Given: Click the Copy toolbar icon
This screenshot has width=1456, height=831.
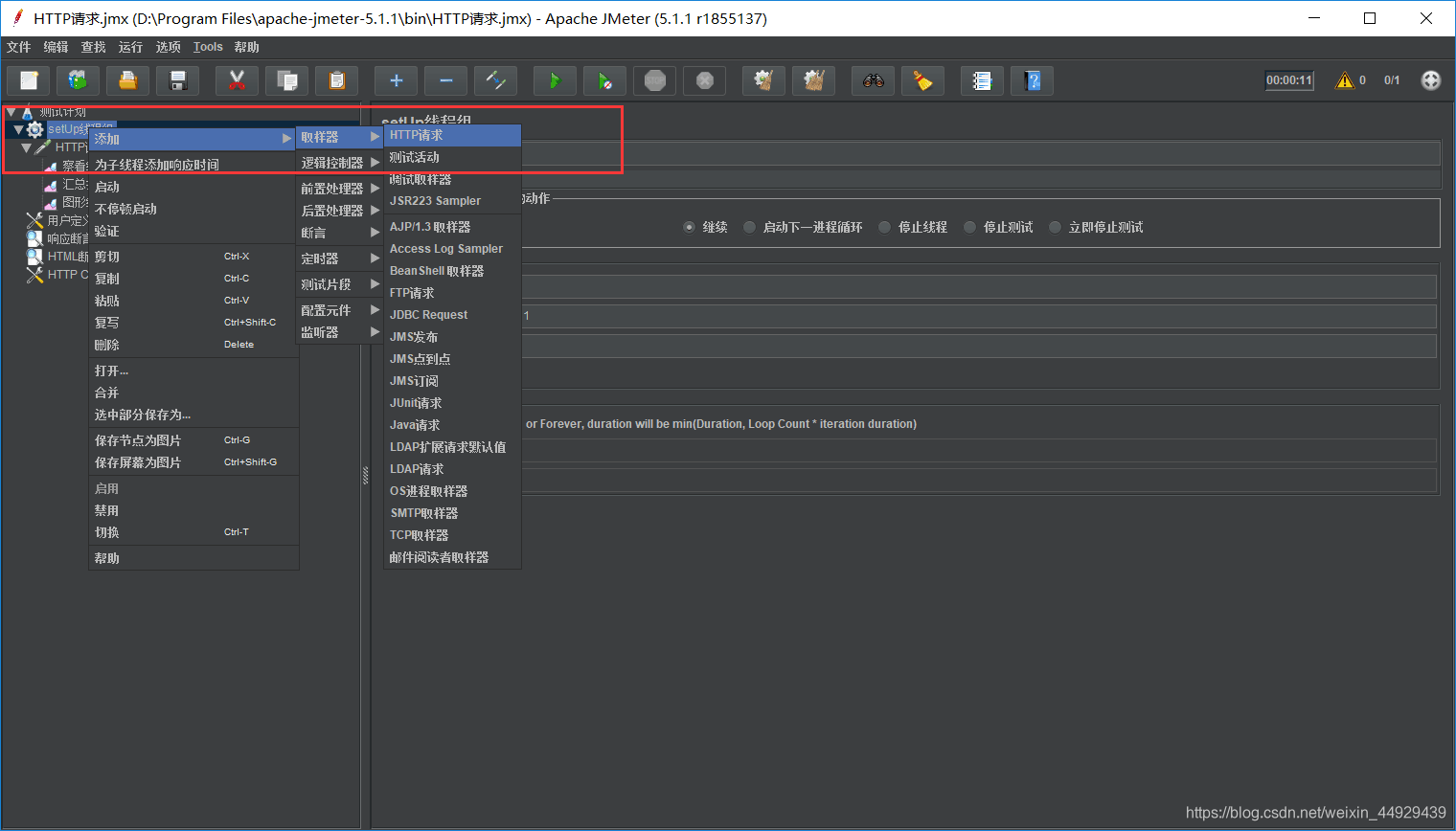Looking at the screenshot, I should click(x=287, y=80).
